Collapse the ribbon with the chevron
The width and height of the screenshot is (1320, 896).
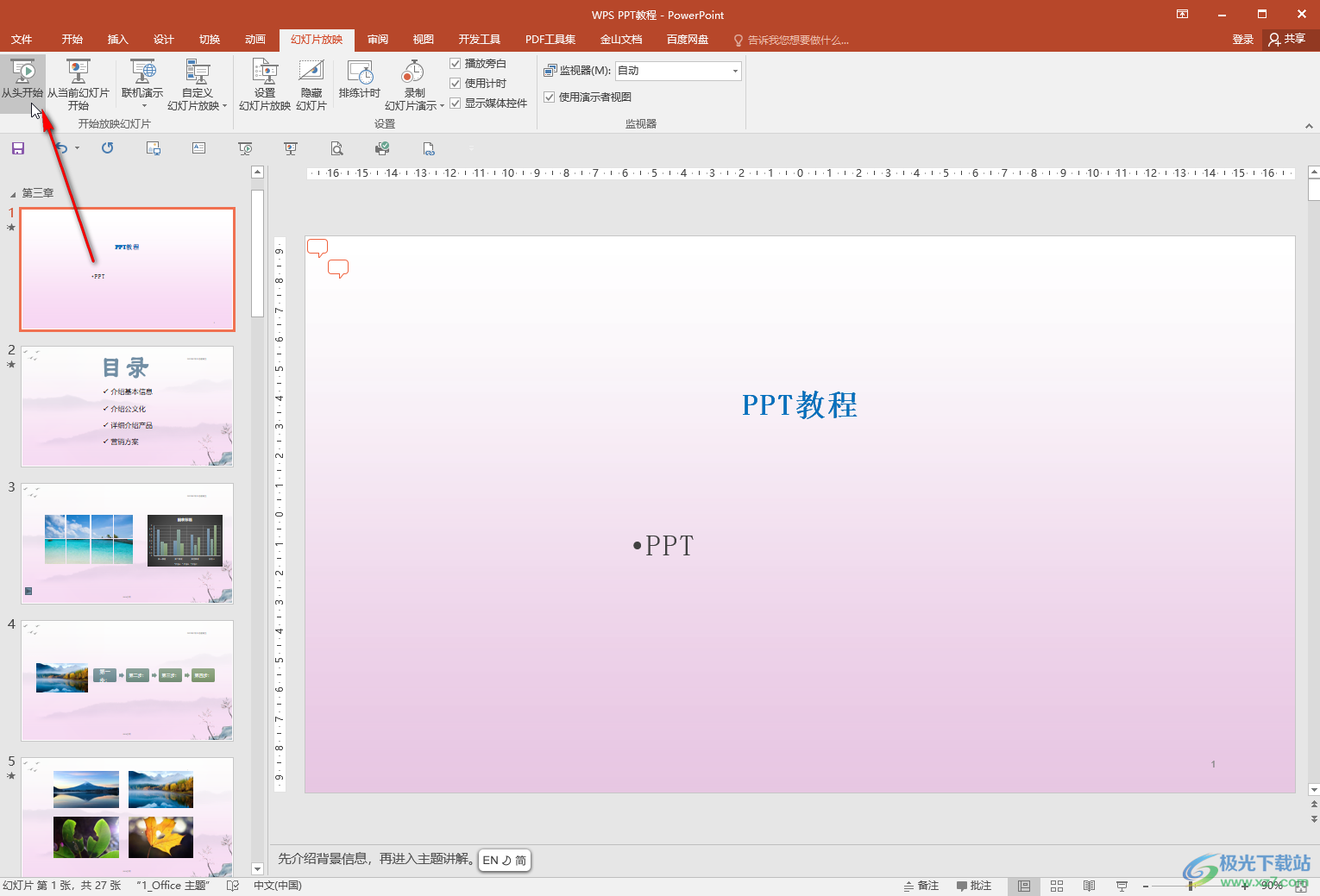(1309, 126)
